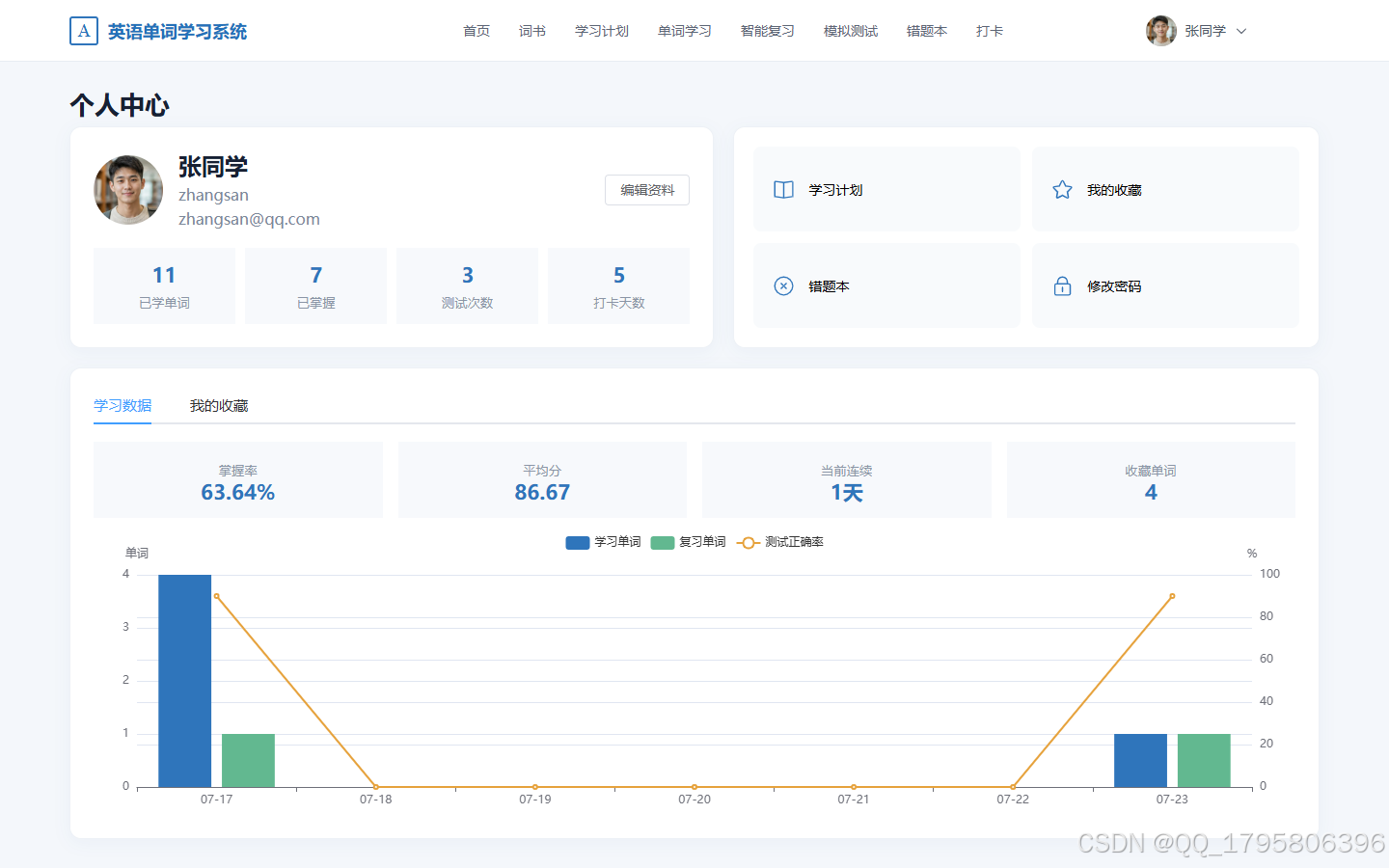This screenshot has height=868, width=1389.
Task: Toggle the 测试正确率 legend series
Action: 779,542
